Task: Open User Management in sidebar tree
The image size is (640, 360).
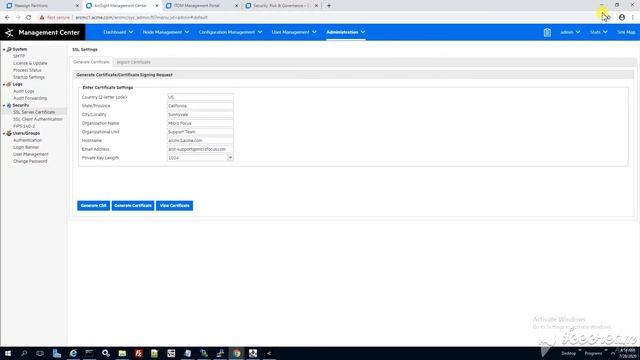Action: click(31, 154)
